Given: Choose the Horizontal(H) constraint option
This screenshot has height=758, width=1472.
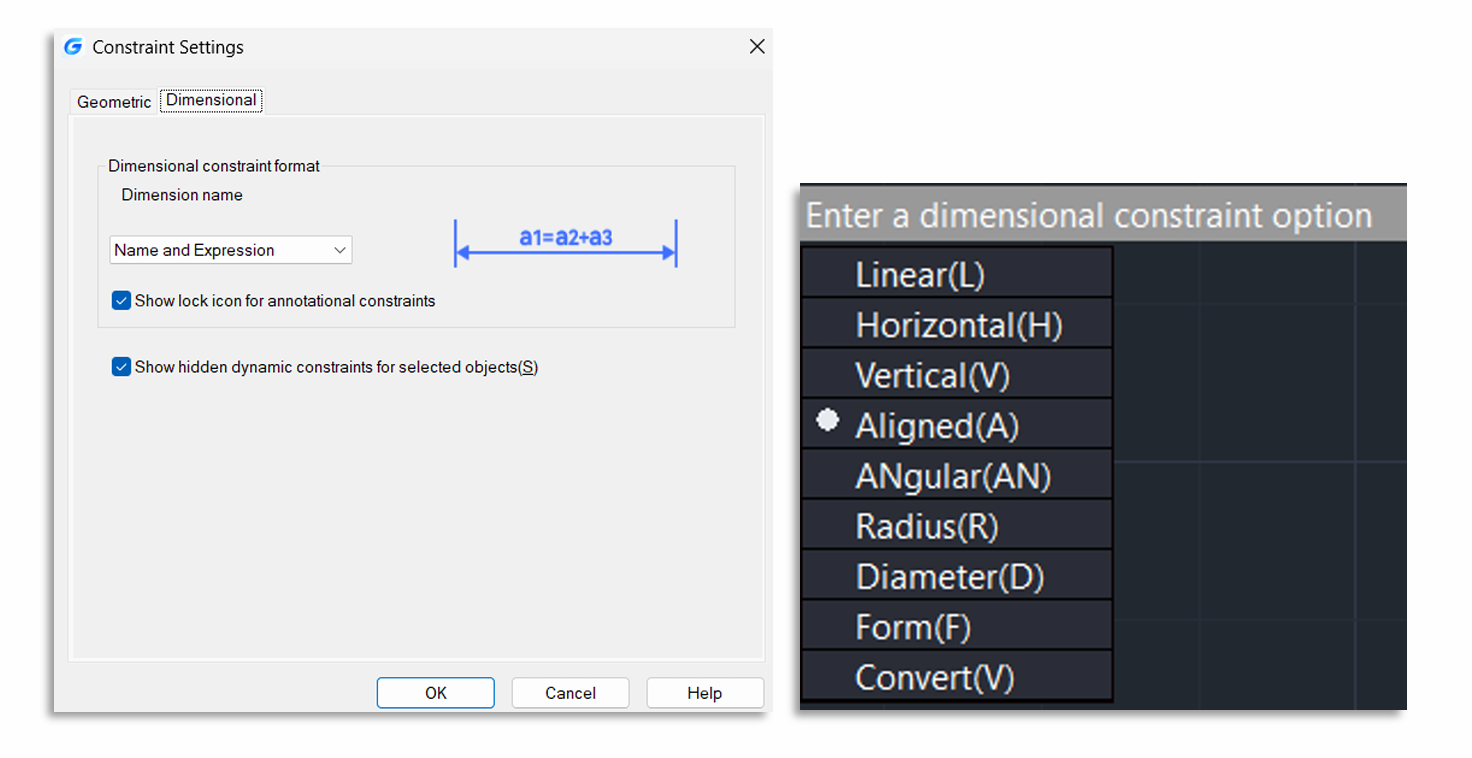Looking at the screenshot, I should pyautogui.click(x=957, y=325).
